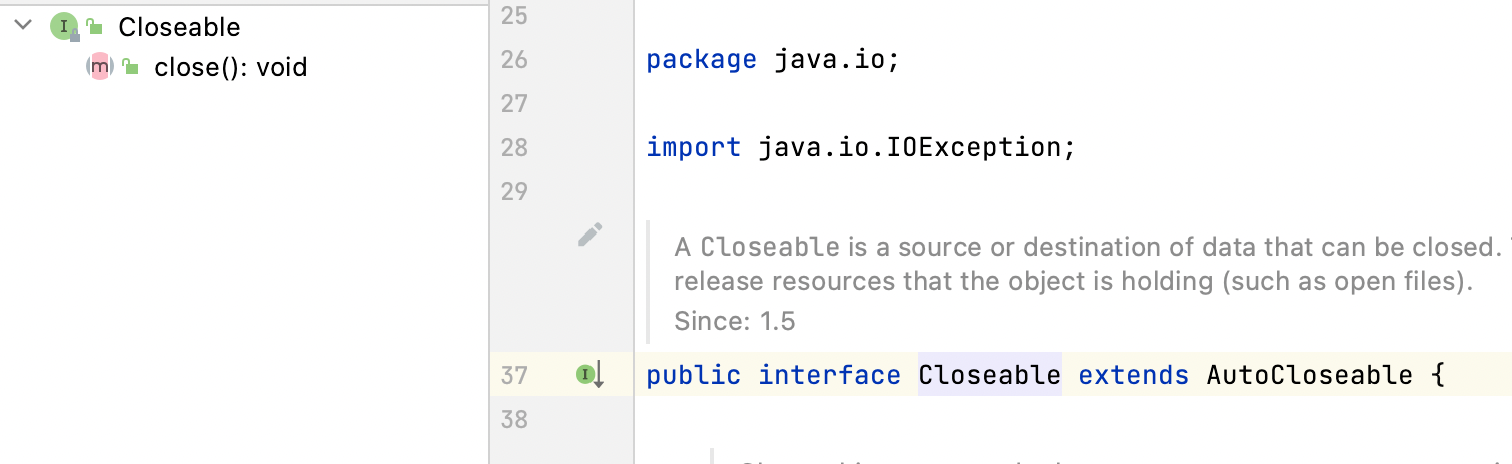Click the public access icon beside close()
The width and height of the screenshot is (1512, 464).
pos(130,67)
